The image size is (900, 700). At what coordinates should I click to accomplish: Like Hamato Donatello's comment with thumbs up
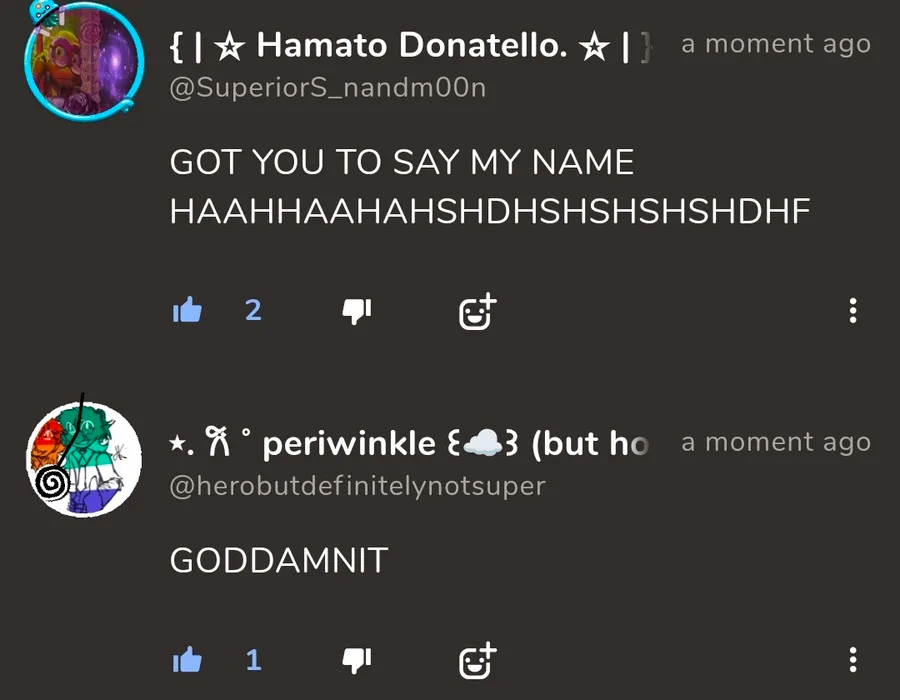[187, 310]
